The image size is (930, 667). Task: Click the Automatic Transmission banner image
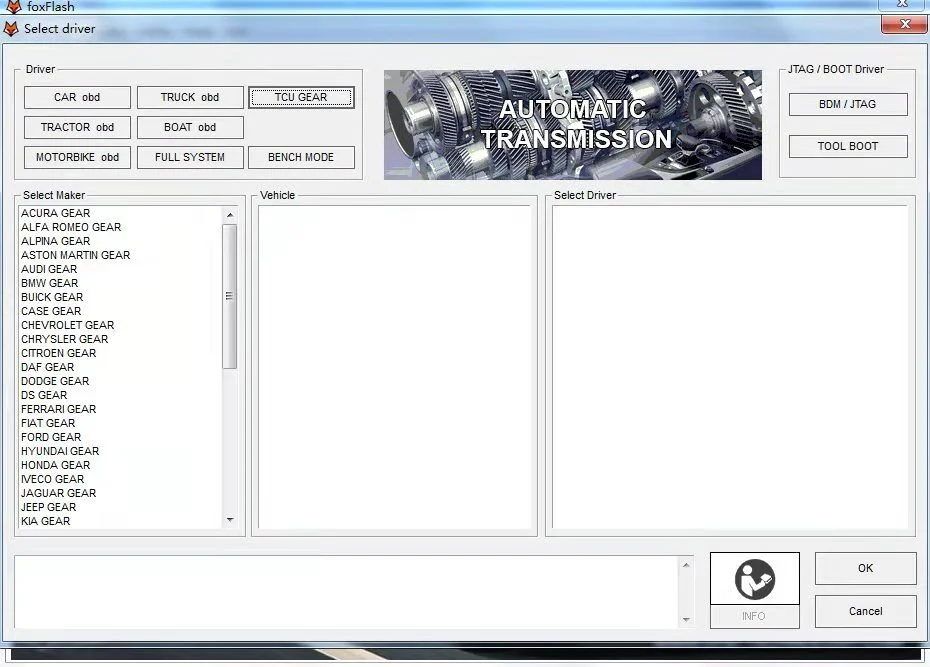pyautogui.click(x=573, y=125)
